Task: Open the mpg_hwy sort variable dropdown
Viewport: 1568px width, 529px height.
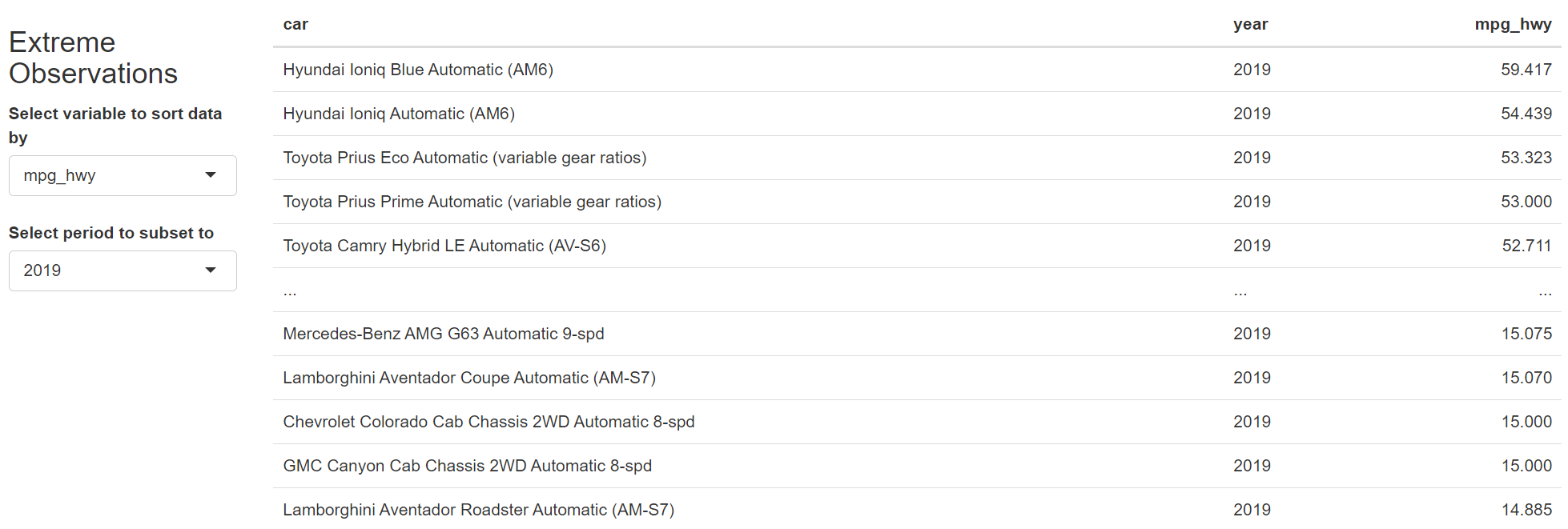Action: 123,175
